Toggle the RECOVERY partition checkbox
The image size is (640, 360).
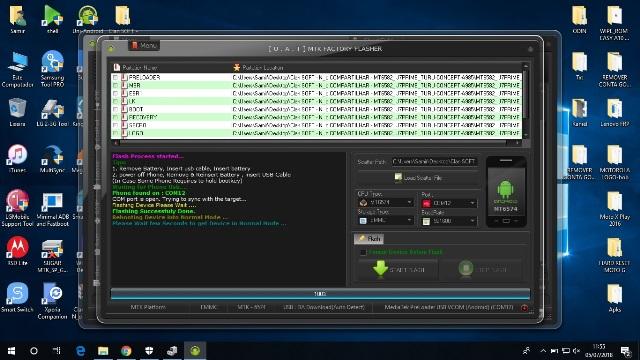click(116, 117)
